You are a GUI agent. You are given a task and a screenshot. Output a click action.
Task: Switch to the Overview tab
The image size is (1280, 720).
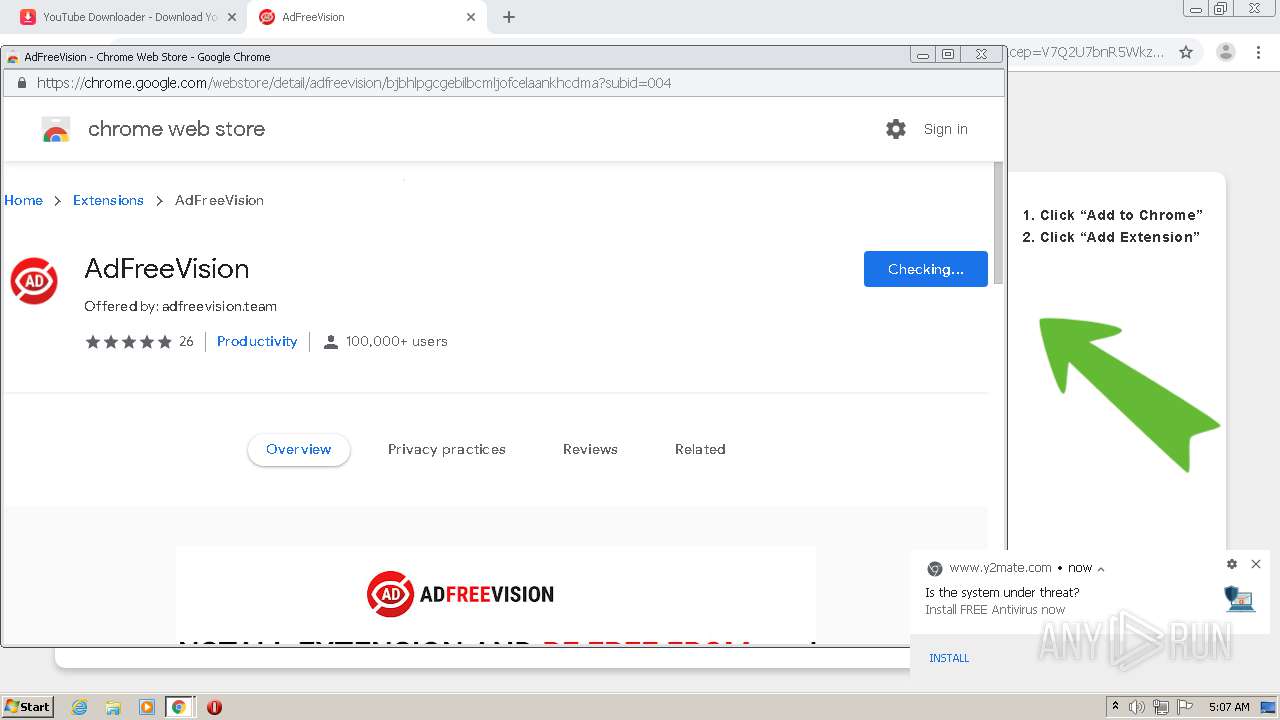click(299, 450)
